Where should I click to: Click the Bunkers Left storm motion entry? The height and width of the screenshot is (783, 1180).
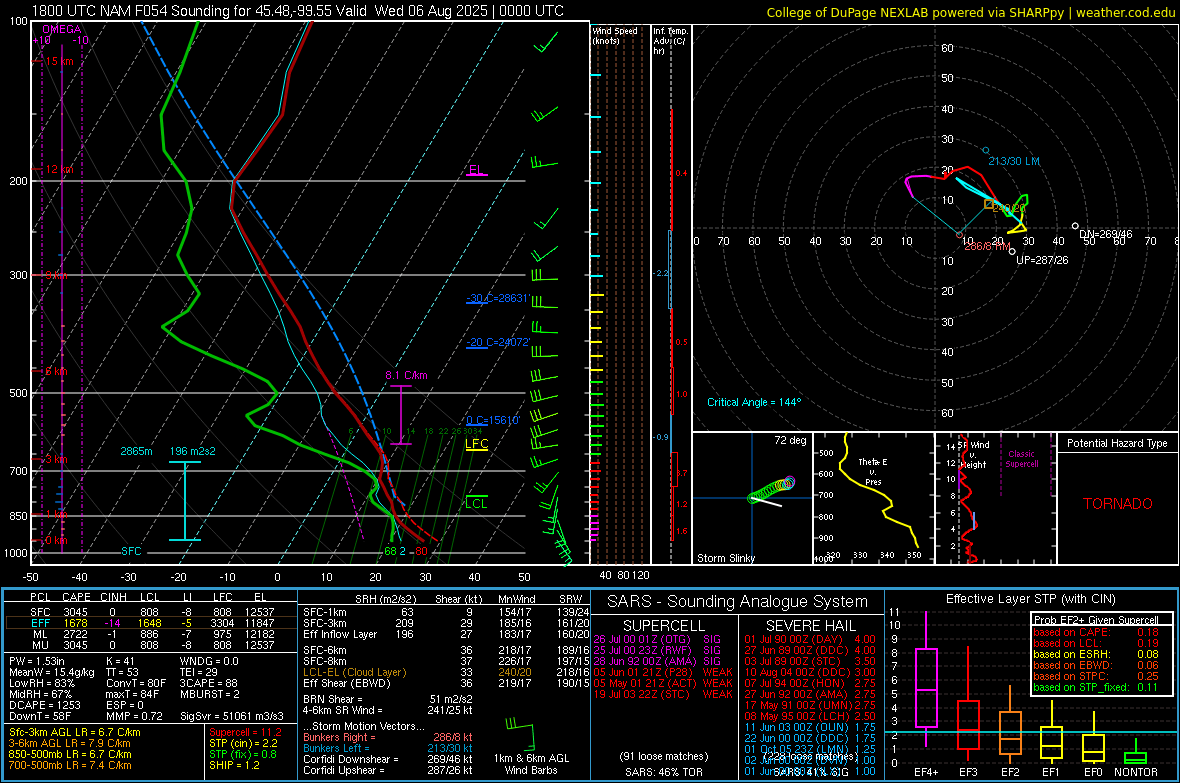pyautogui.click(x=388, y=748)
